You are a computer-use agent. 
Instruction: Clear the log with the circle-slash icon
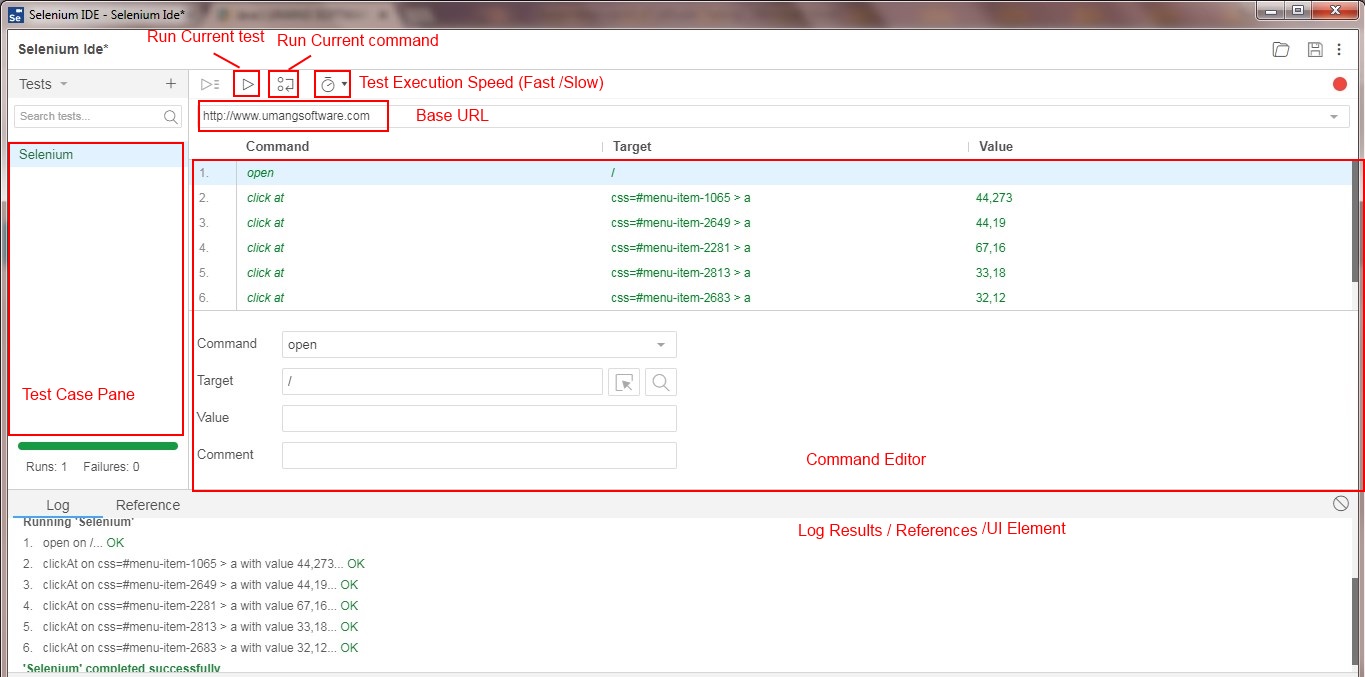click(x=1341, y=504)
